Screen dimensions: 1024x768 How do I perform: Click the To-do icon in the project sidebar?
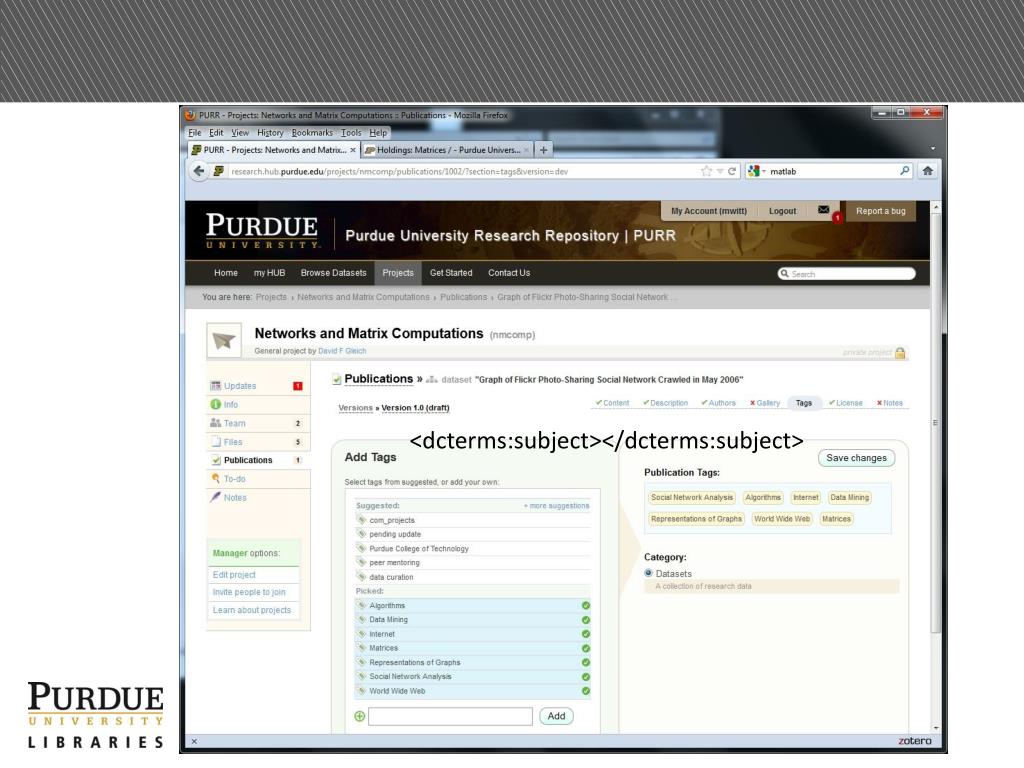coord(216,479)
